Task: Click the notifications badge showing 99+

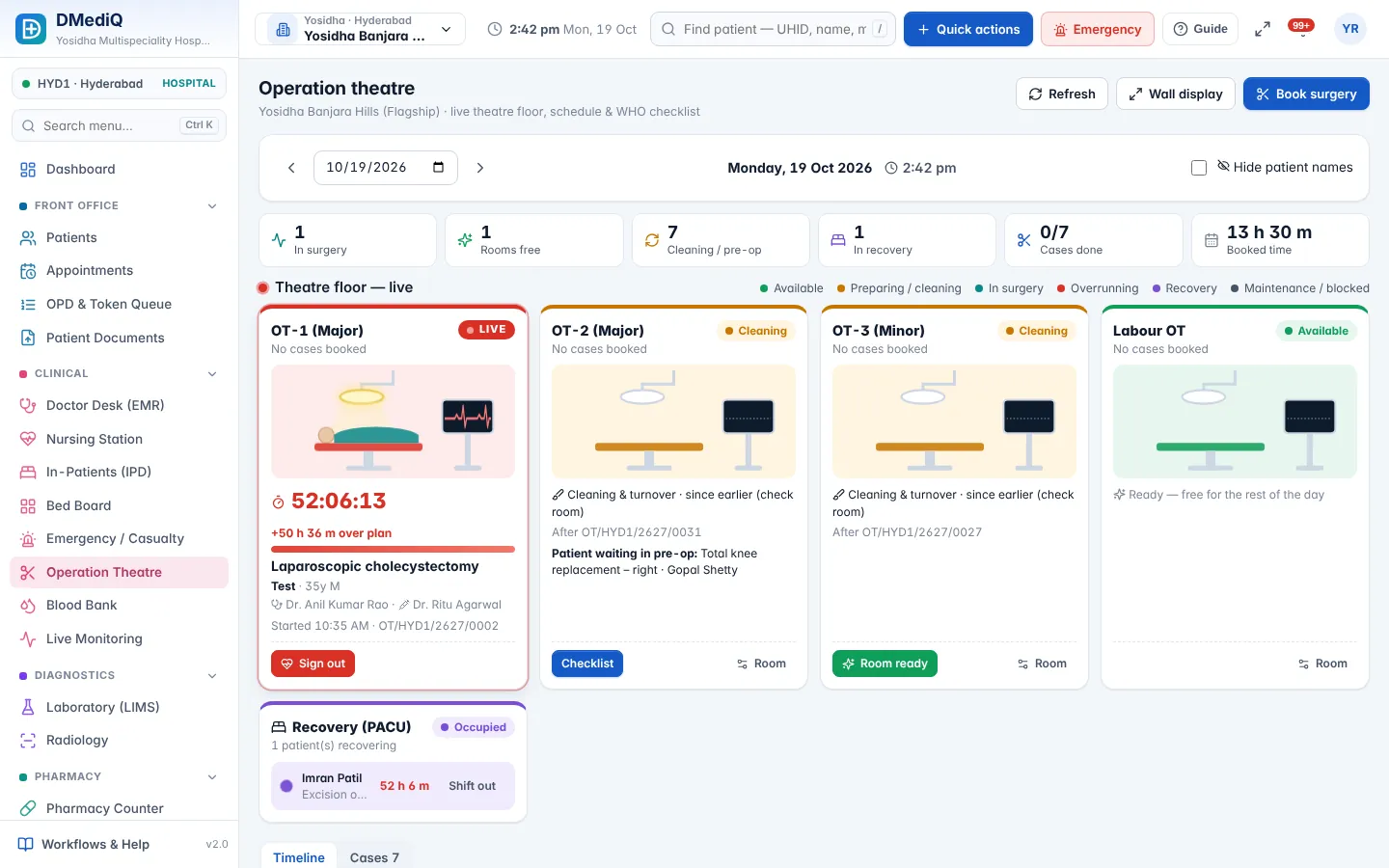Action: click(1301, 26)
